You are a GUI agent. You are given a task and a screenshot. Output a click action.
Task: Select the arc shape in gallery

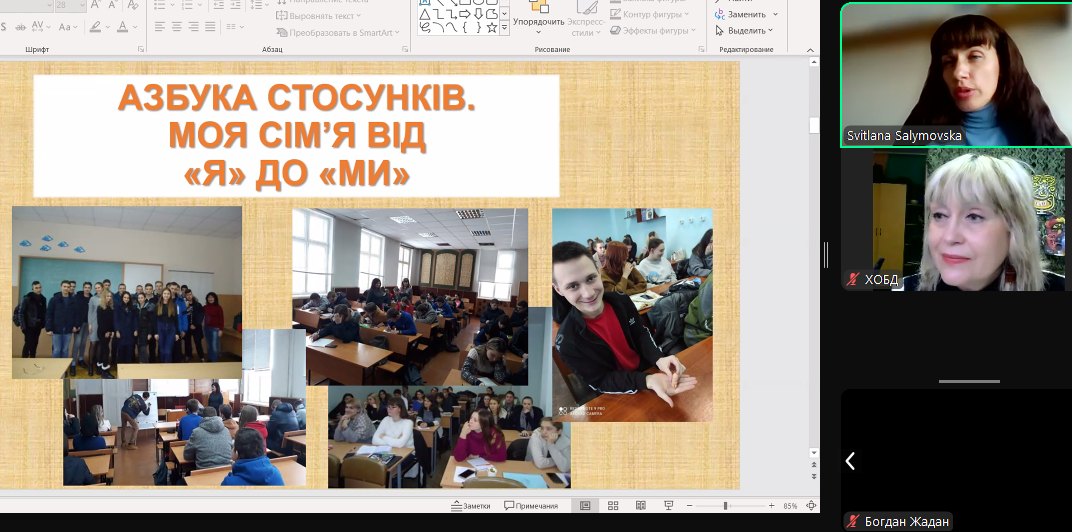(x=438, y=27)
